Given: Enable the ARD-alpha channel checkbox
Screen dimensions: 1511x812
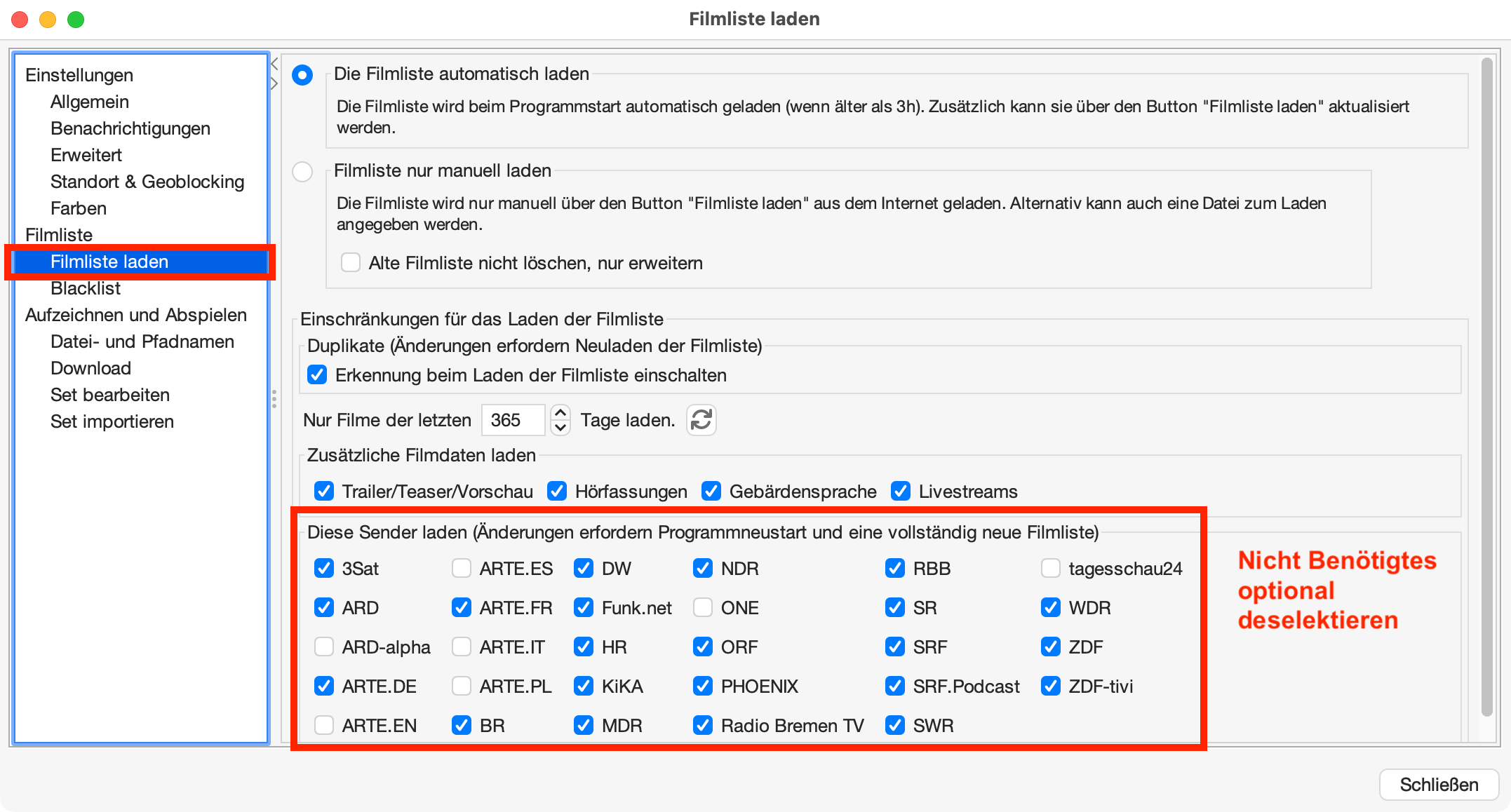Looking at the screenshot, I should point(324,647).
